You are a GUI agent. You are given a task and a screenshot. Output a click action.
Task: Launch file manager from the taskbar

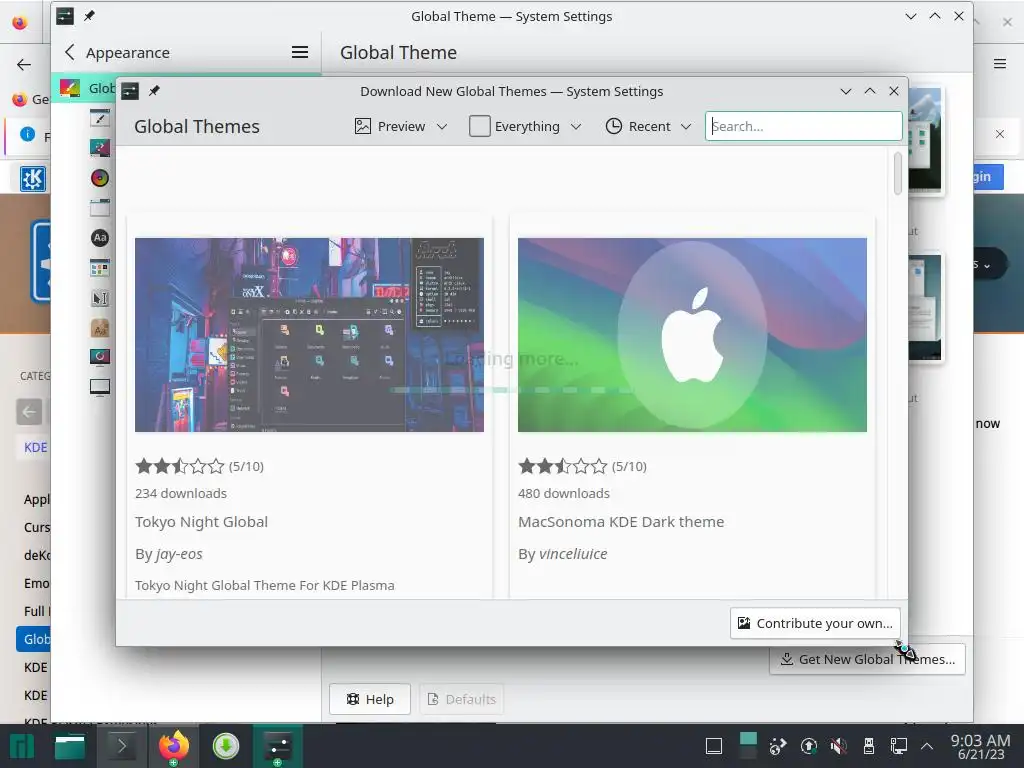coord(70,746)
